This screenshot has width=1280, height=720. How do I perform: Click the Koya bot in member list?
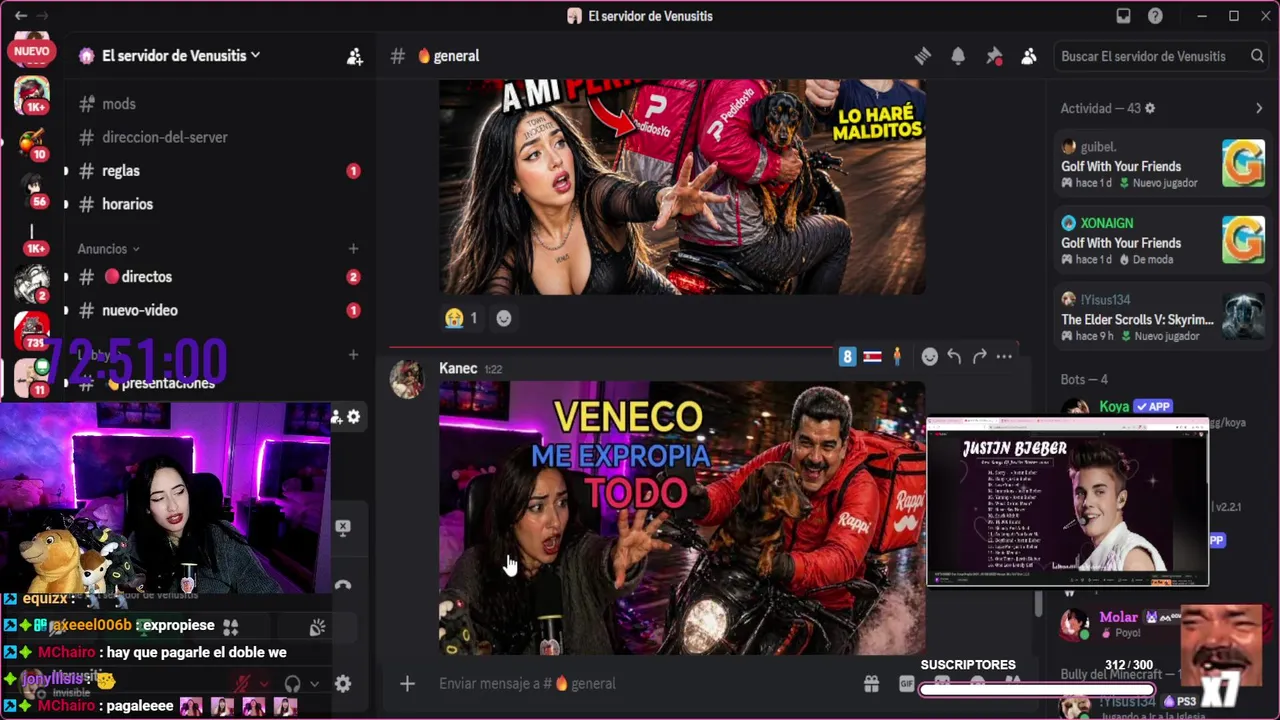click(x=1114, y=407)
